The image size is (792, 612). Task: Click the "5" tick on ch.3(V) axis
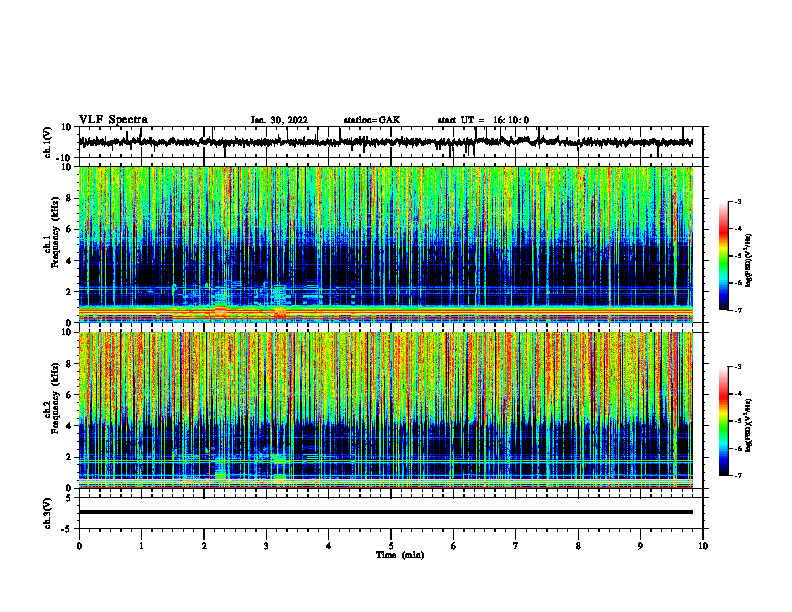point(69,498)
